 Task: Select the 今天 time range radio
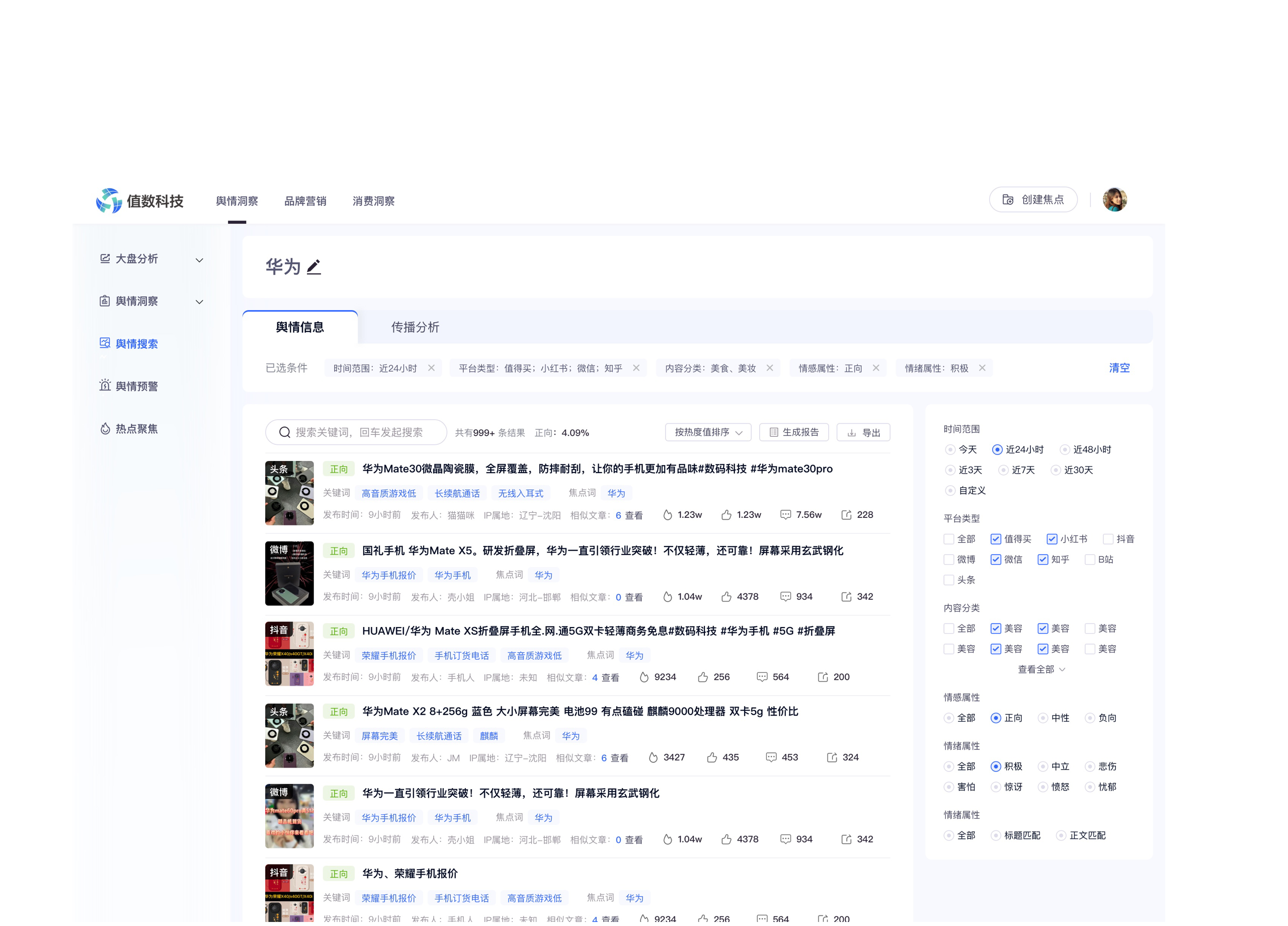[949, 449]
